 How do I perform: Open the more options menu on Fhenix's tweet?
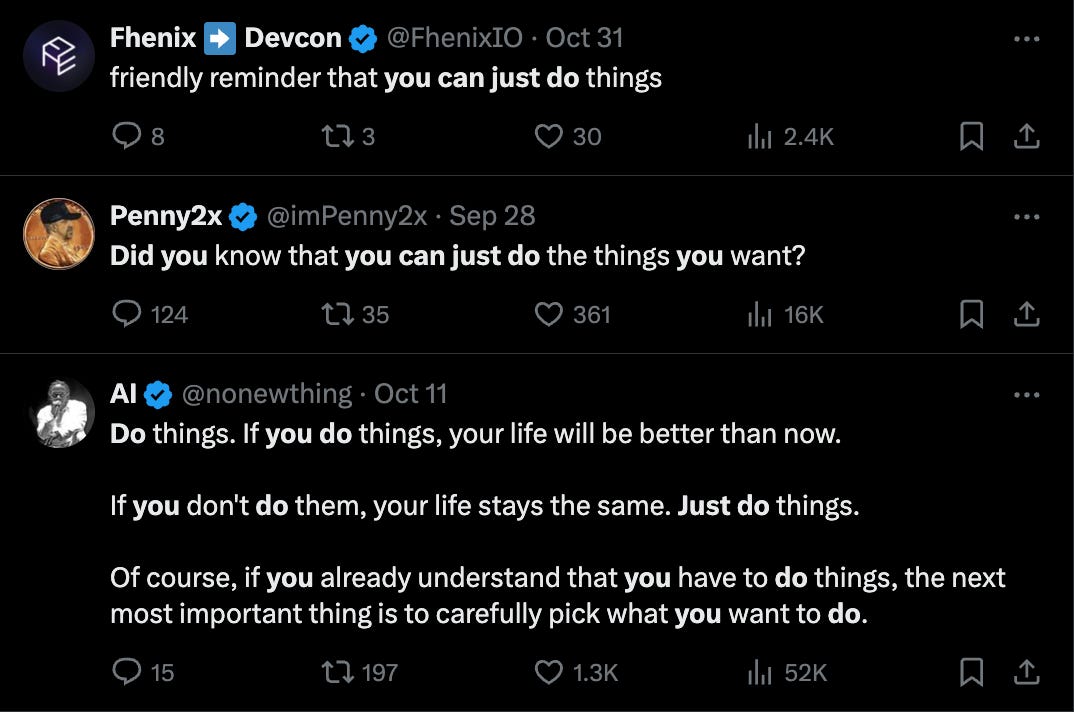(1026, 37)
